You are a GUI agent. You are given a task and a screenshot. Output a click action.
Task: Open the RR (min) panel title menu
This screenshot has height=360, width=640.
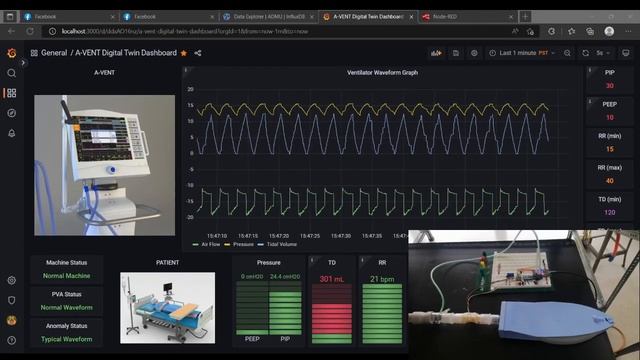click(609, 136)
